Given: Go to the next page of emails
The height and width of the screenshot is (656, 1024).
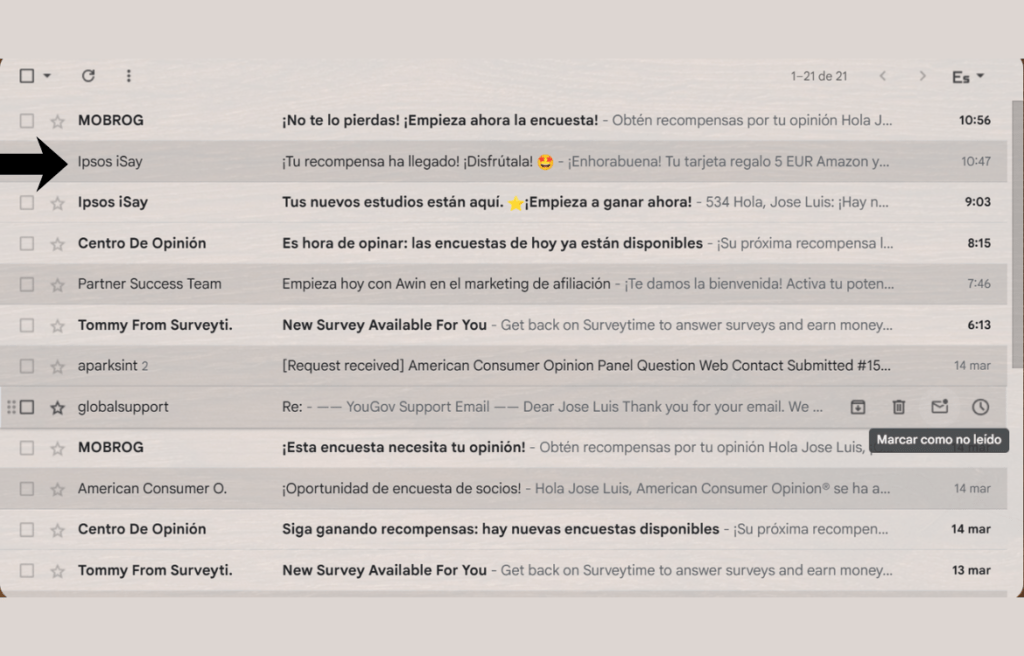Looking at the screenshot, I should point(922,76).
